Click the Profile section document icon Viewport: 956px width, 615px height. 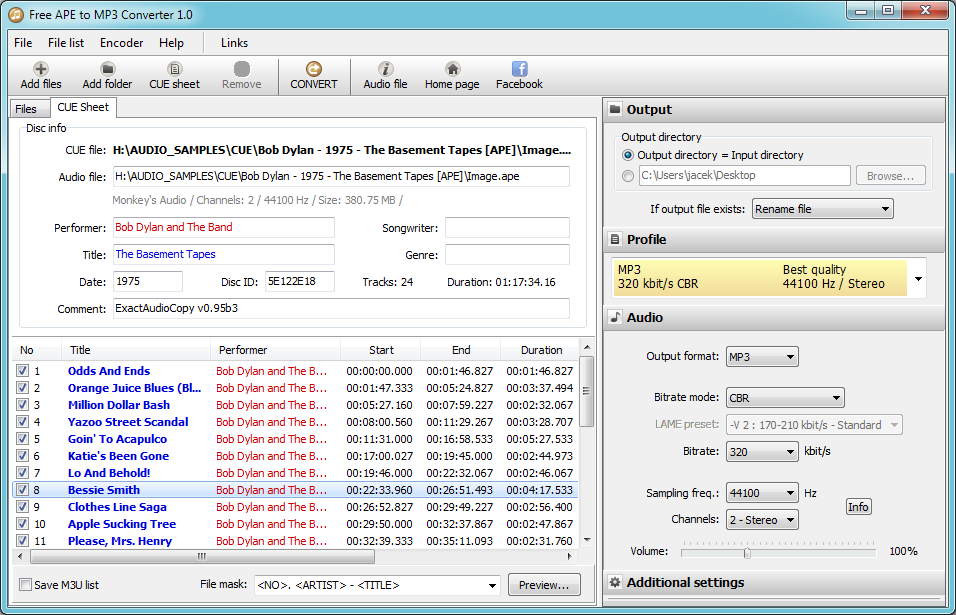(615, 240)
